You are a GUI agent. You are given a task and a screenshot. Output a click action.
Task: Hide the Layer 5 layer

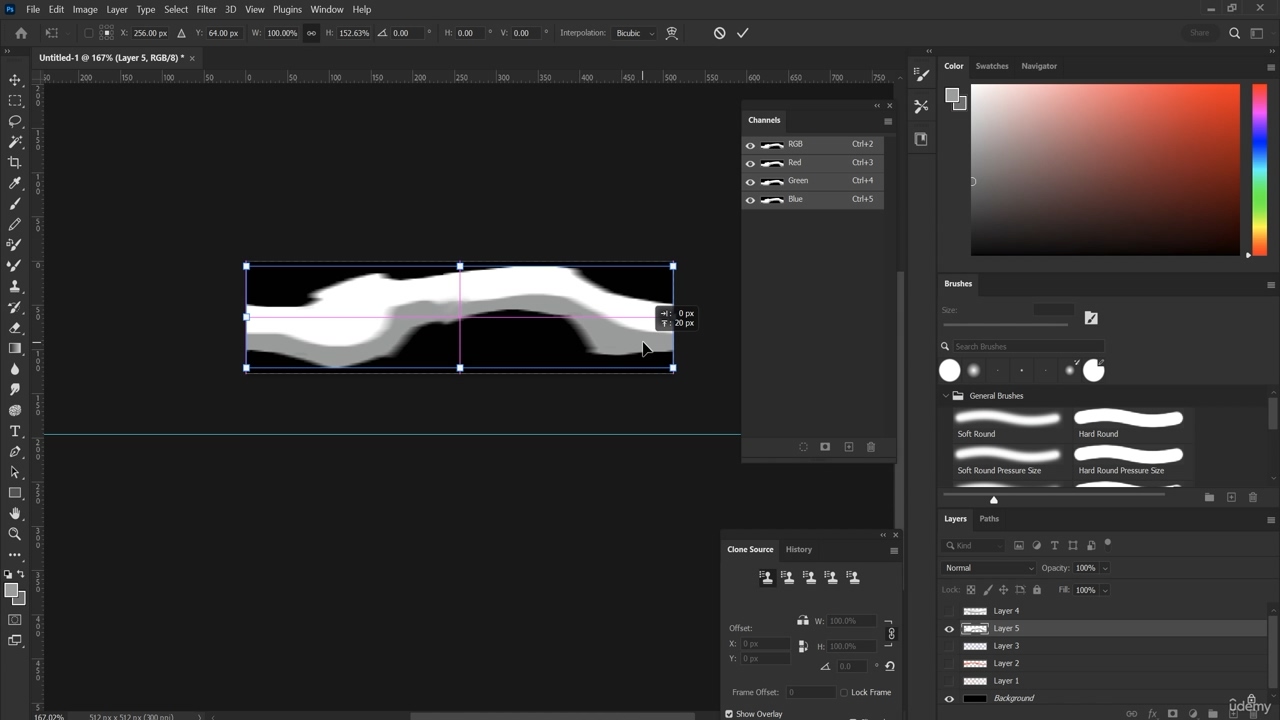tap(949, 629)
